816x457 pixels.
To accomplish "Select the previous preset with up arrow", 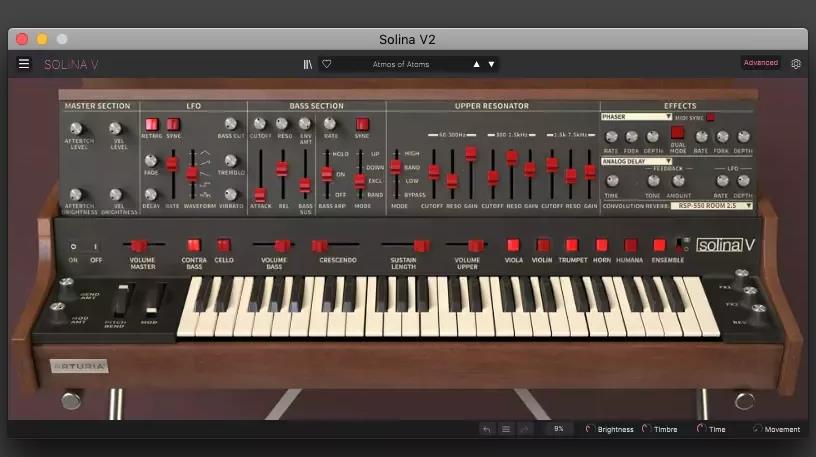I will pos(476,64).
